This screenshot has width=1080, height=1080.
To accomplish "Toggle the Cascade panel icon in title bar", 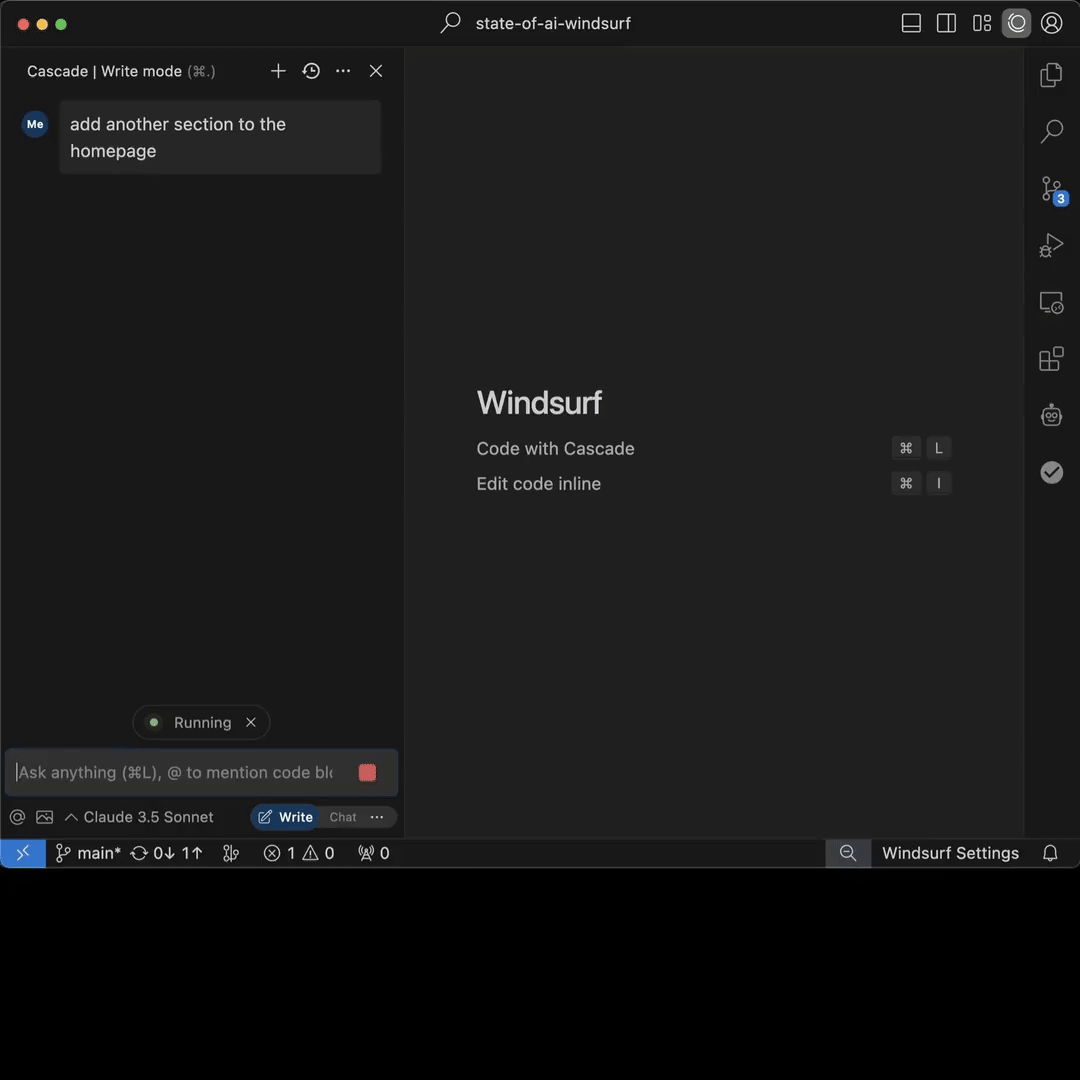I will click(x=1016, y=23).
